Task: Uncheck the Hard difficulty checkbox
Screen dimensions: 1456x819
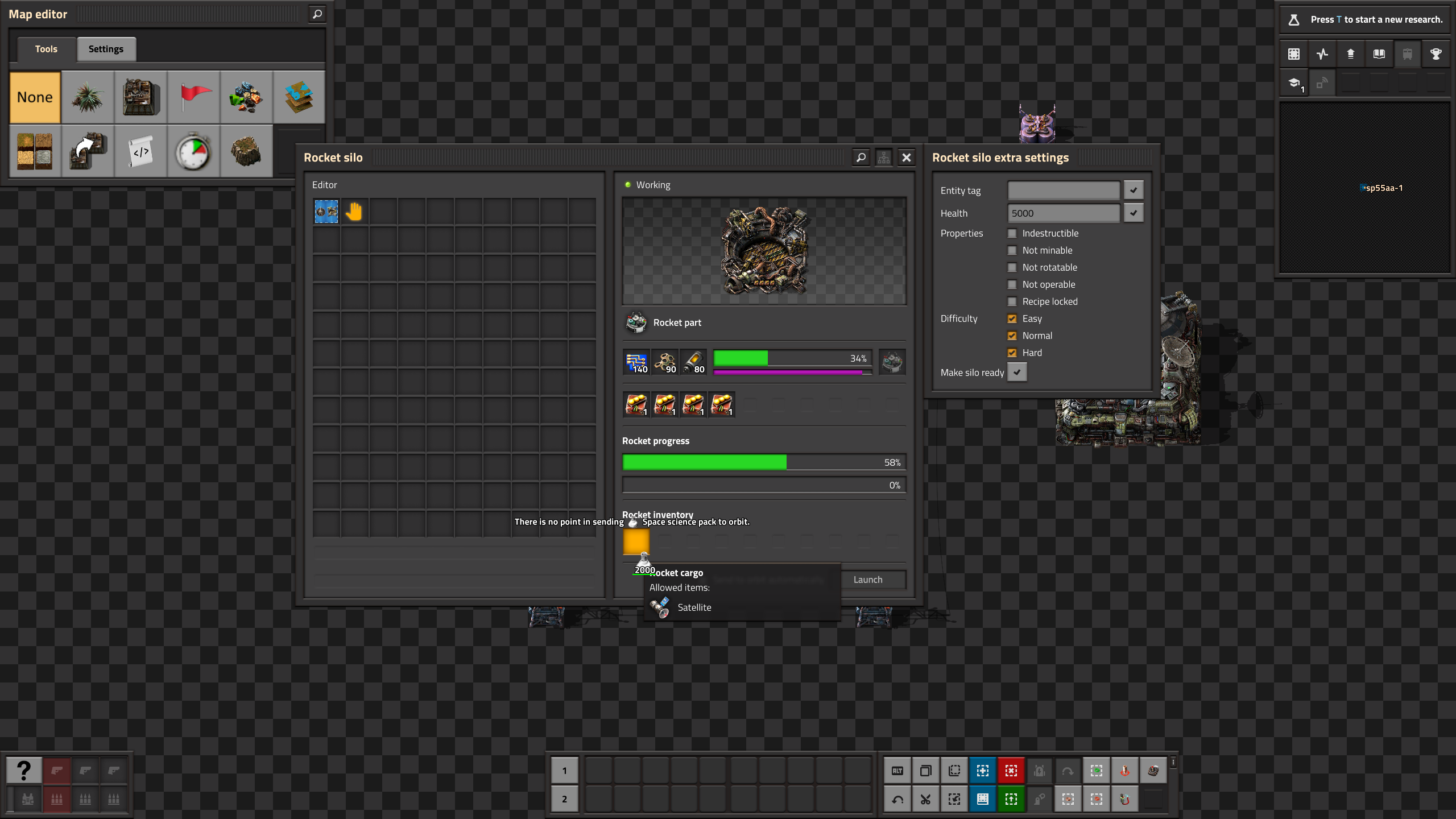Action: point(1012,353)
